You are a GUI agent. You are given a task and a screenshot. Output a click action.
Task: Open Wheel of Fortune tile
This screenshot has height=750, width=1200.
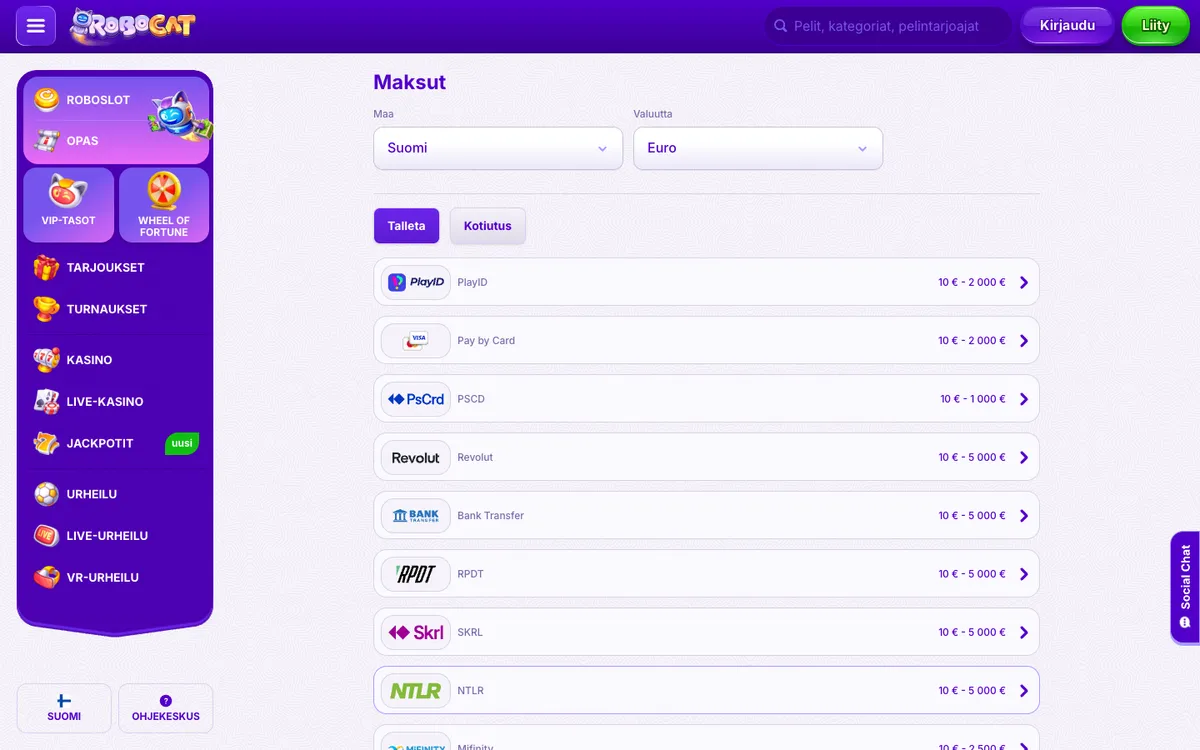pos(164,205)
